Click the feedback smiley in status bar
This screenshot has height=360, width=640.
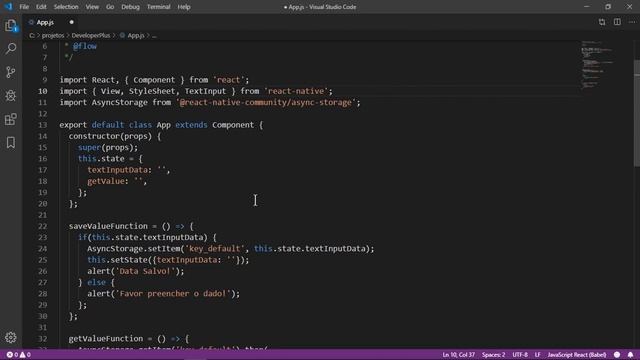click(617, 355)
